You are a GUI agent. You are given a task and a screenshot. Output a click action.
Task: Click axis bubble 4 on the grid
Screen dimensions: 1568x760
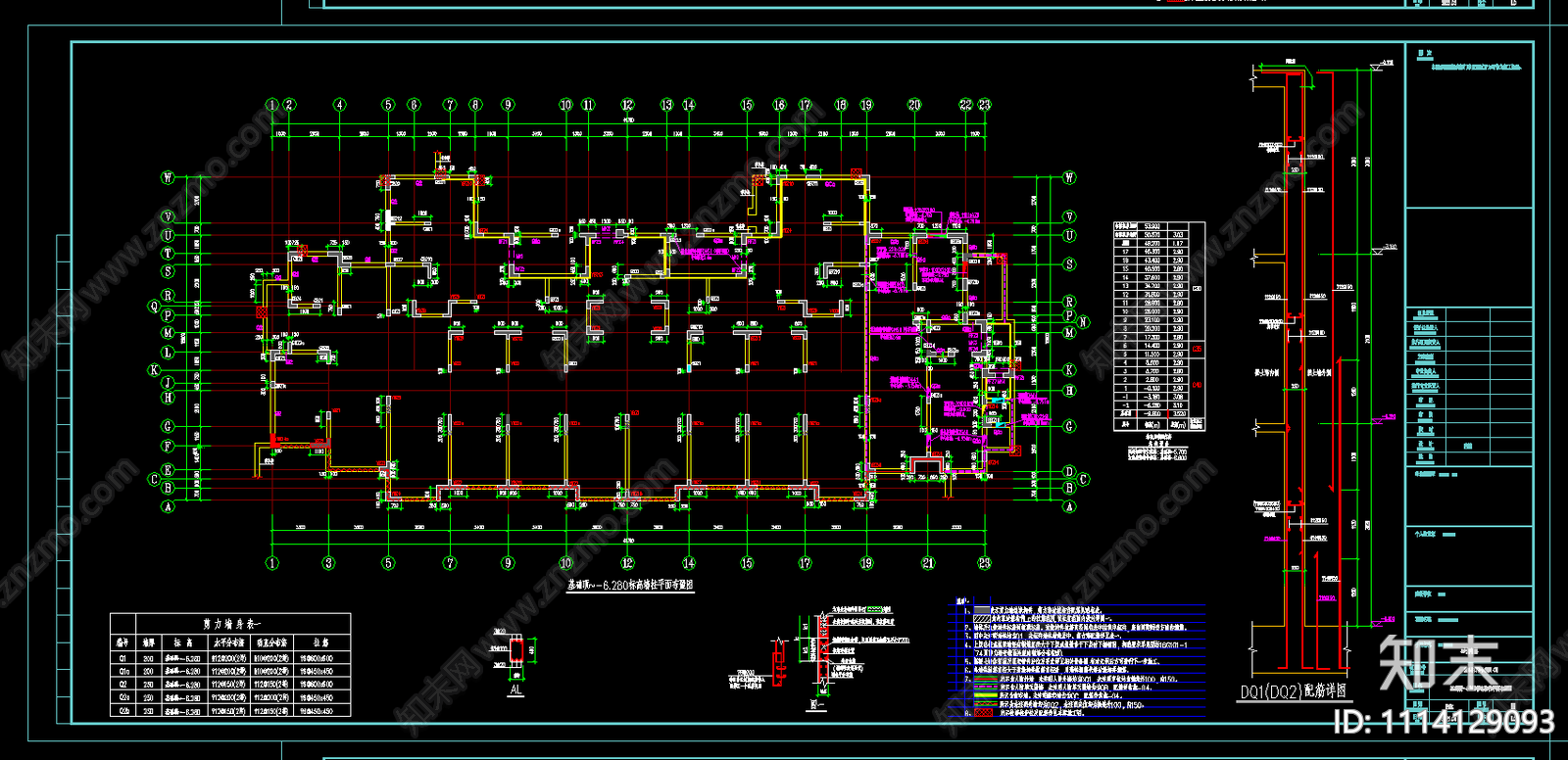coord(340,105)
